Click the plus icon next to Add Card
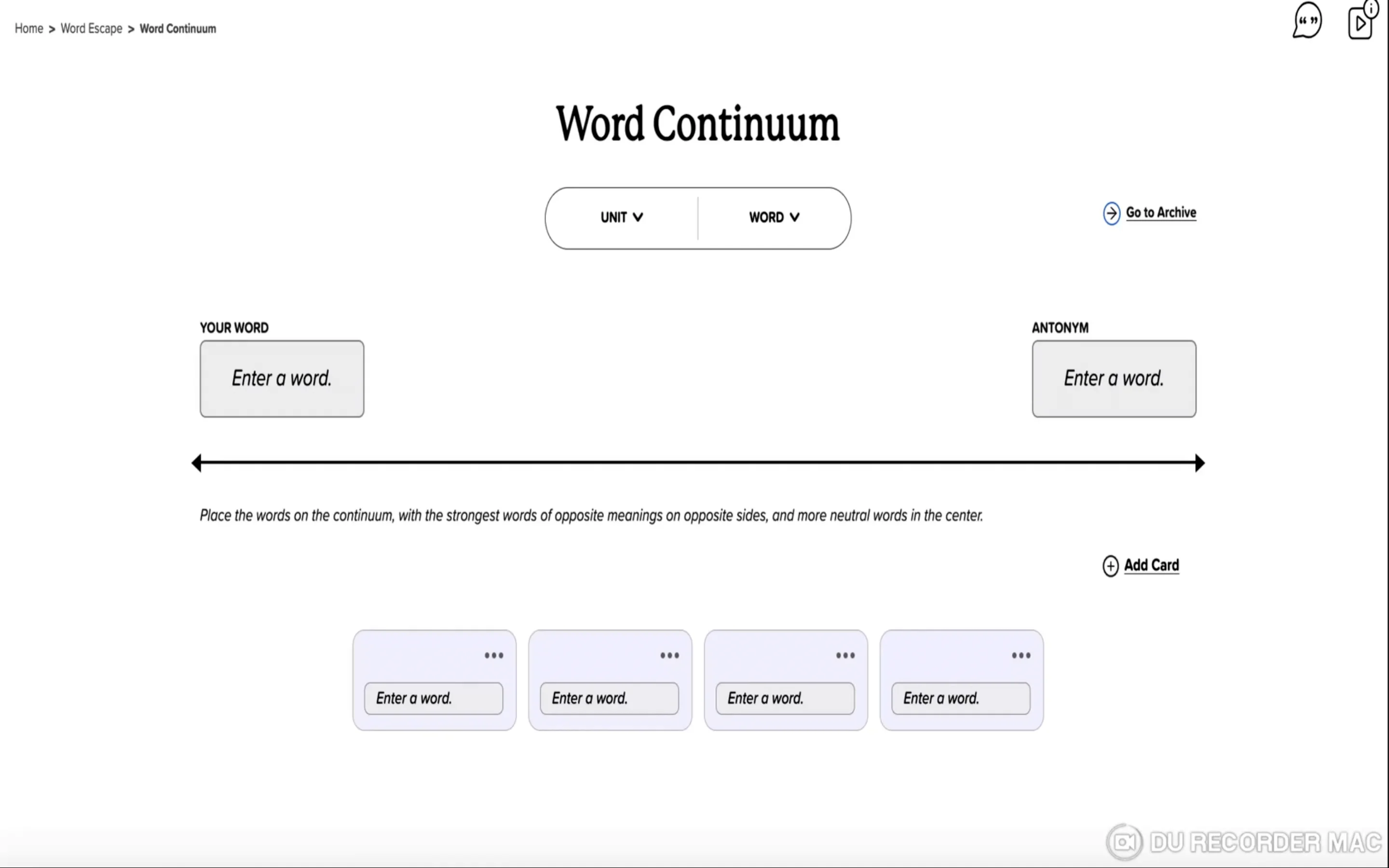This screenshot has width=1389, height=868. click(x=1111, y=566)
